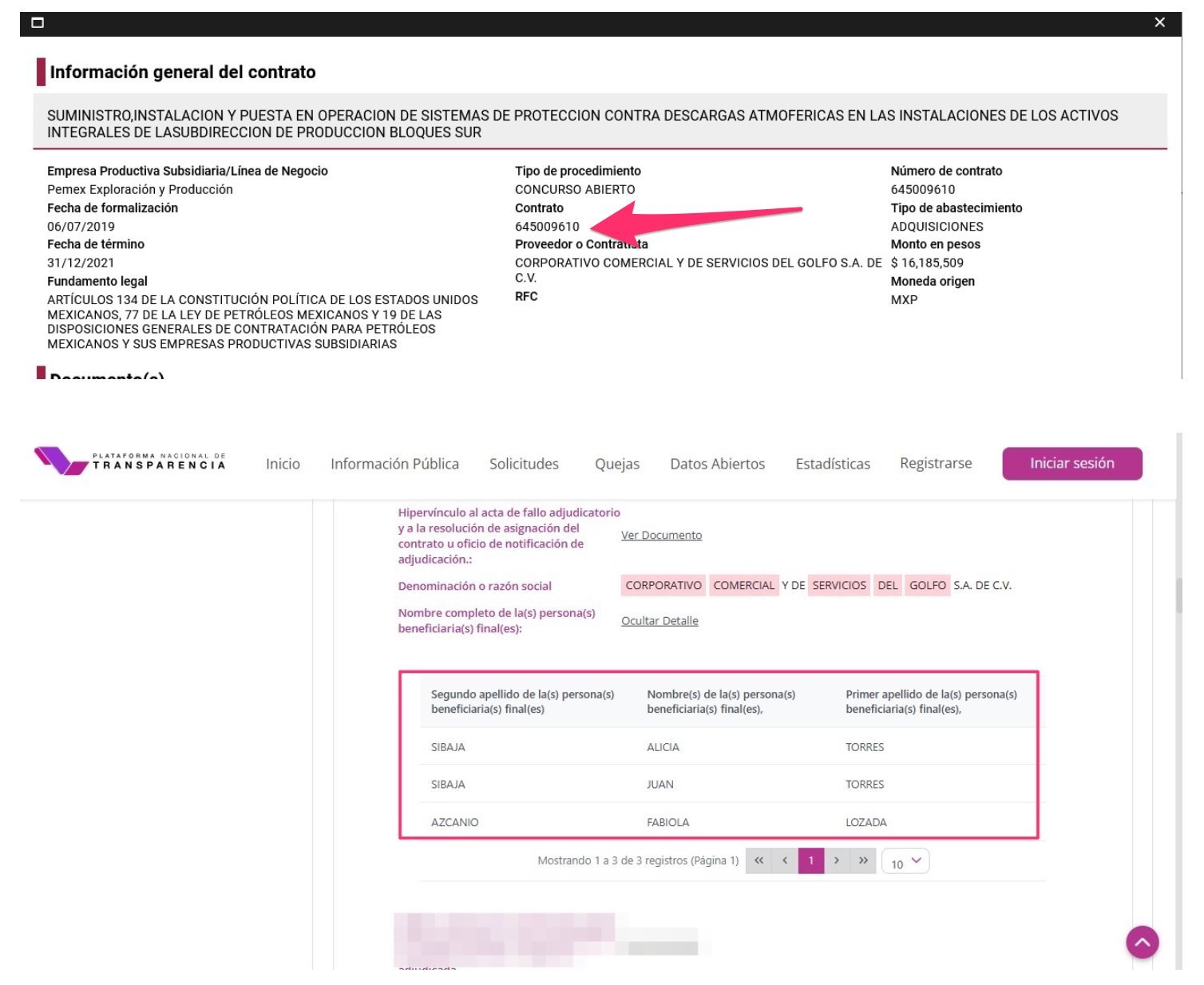
Task: Select page 1 in the paginator
Action: pos(811,860)
